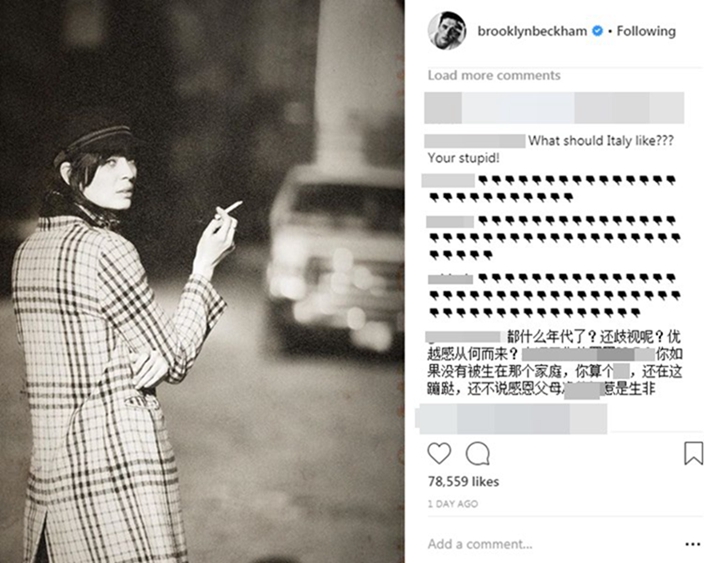This screenshot has width=704, height=563.
Task: Open the brooklynbeckham username link
Action: [532, 31]
